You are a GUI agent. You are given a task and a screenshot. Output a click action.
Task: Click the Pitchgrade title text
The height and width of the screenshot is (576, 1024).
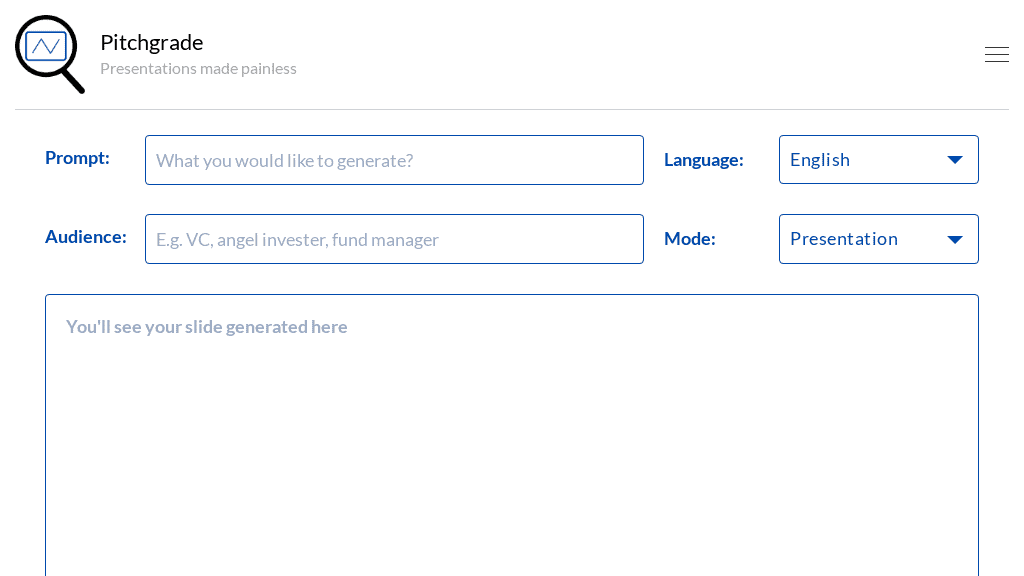point(152,42)
